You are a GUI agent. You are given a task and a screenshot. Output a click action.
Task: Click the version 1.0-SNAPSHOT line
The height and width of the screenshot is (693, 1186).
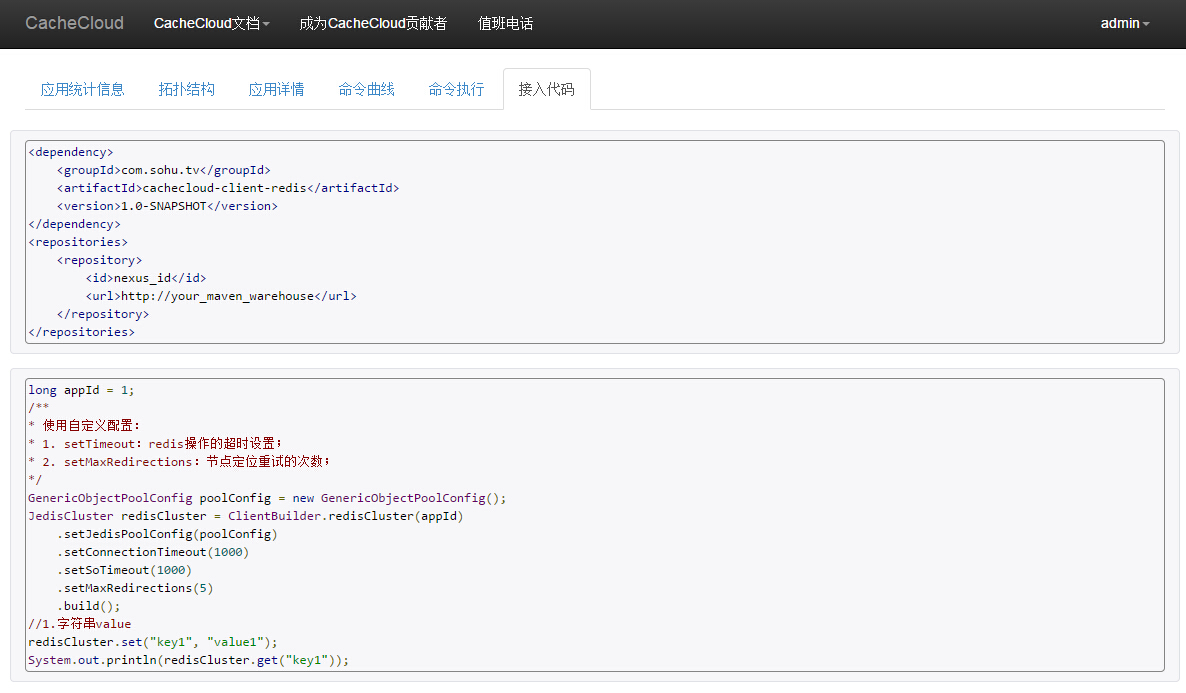pos(167,207)
